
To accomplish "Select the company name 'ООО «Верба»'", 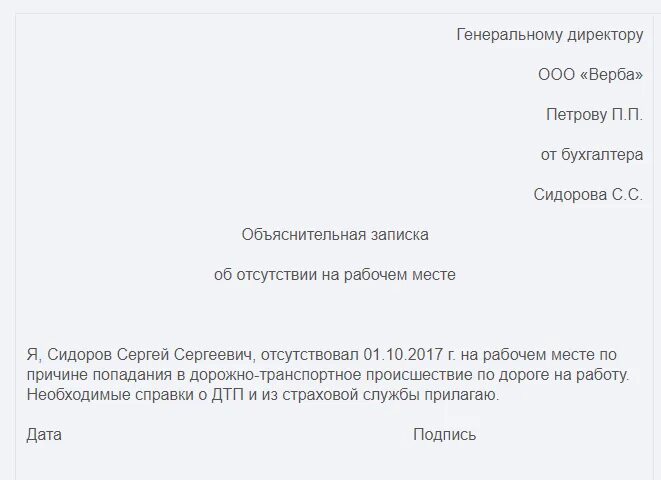I will click(x=591, y=75).
